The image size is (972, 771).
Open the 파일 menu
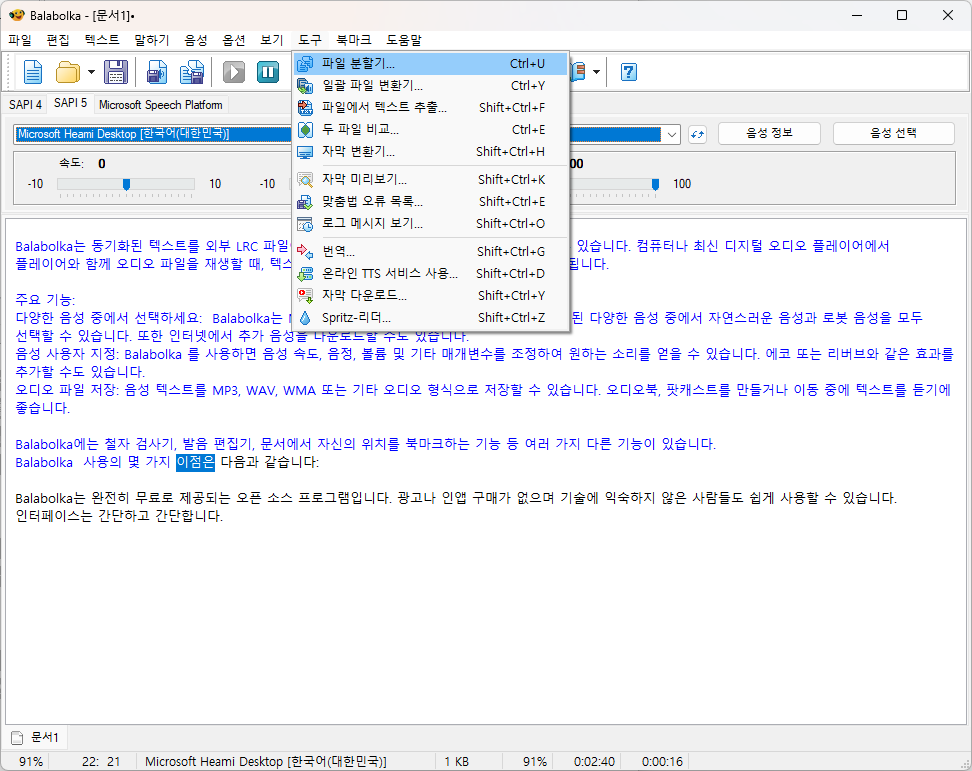(20, 40)
